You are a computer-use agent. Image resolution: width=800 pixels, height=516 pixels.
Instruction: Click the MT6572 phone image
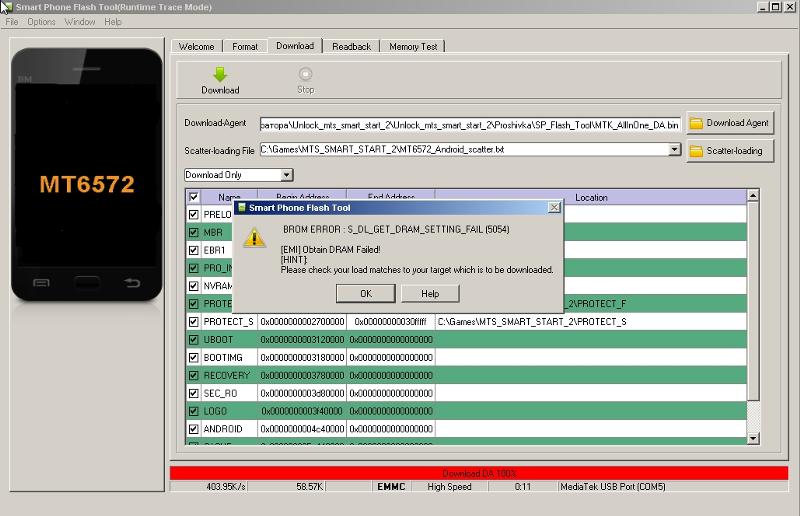coord(87,175)
